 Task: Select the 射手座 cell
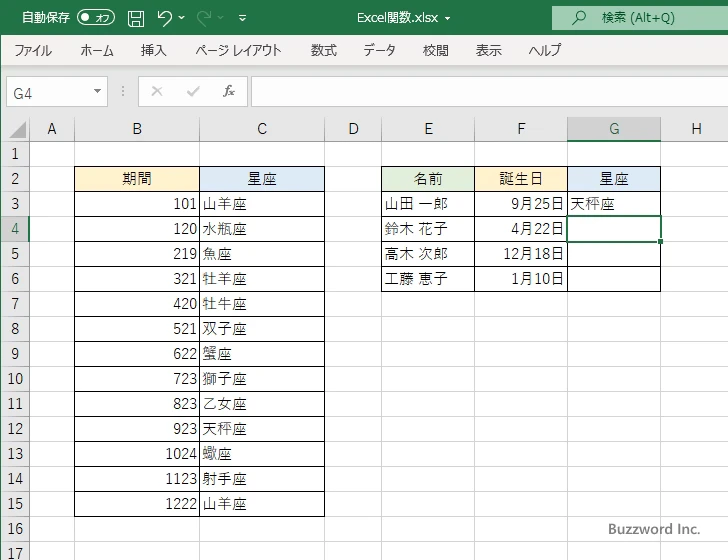[x=262, y=479]
